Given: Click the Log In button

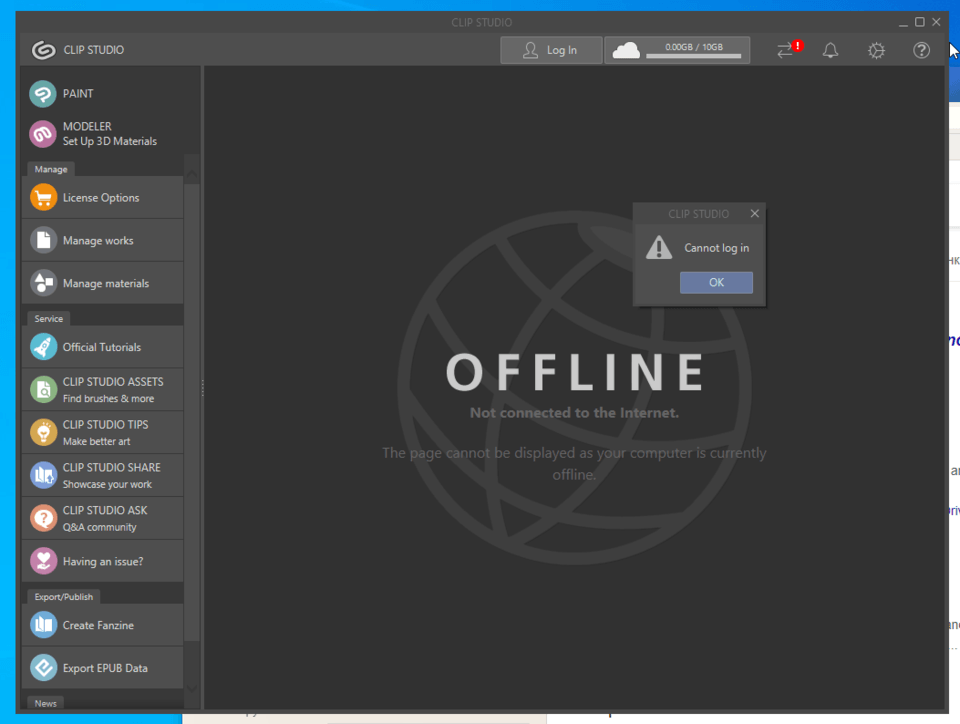Looking at the screenshot, I should [x=551, y=50].
